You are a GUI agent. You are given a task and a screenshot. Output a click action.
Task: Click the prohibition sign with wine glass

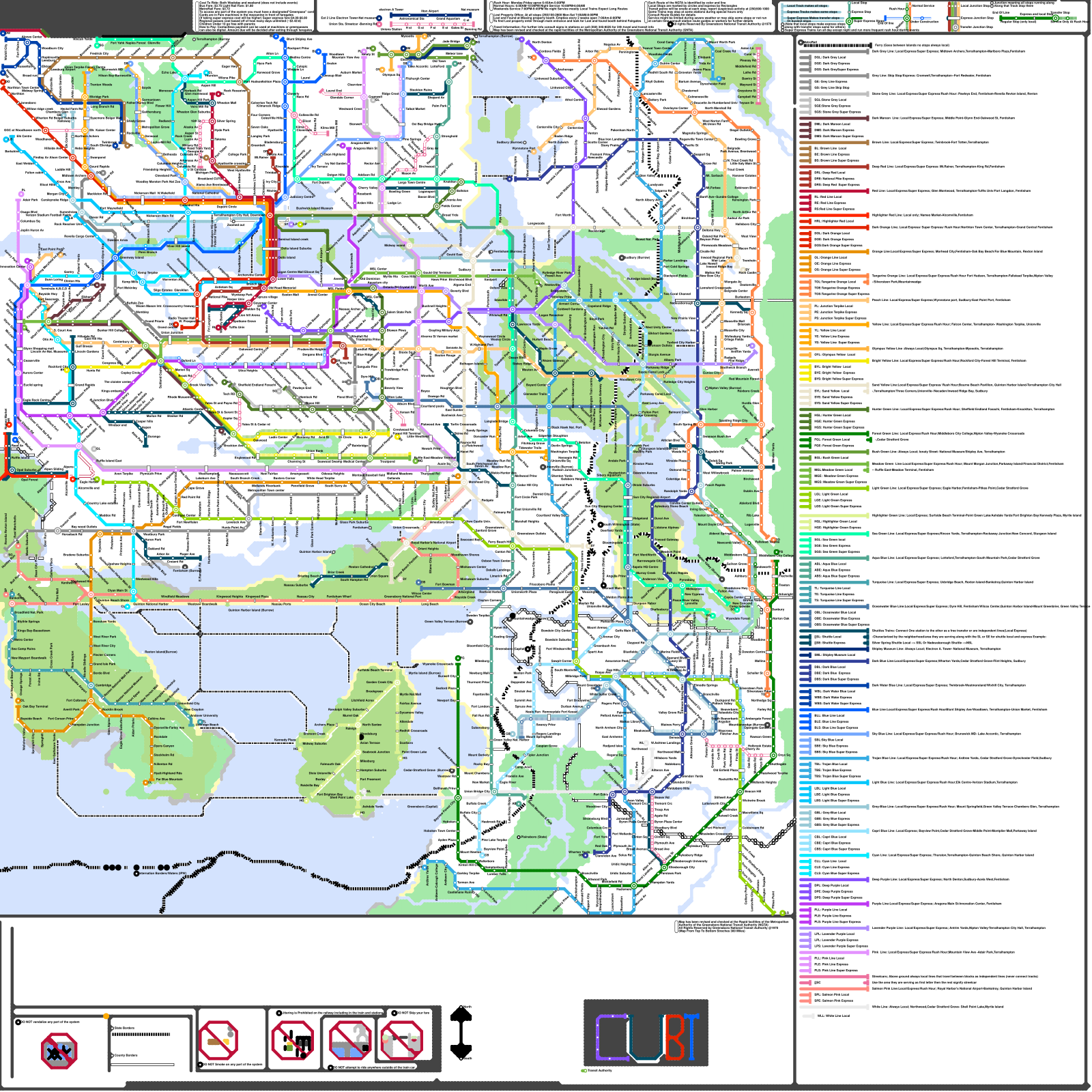(x=401, y=1041)
